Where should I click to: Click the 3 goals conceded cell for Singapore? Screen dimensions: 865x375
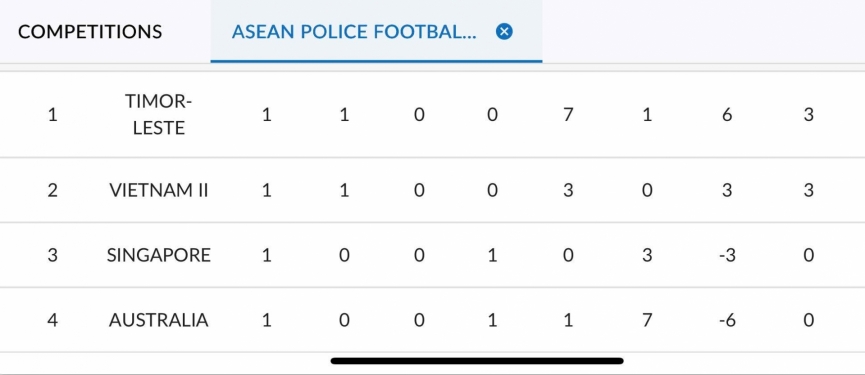click(647, 255)
